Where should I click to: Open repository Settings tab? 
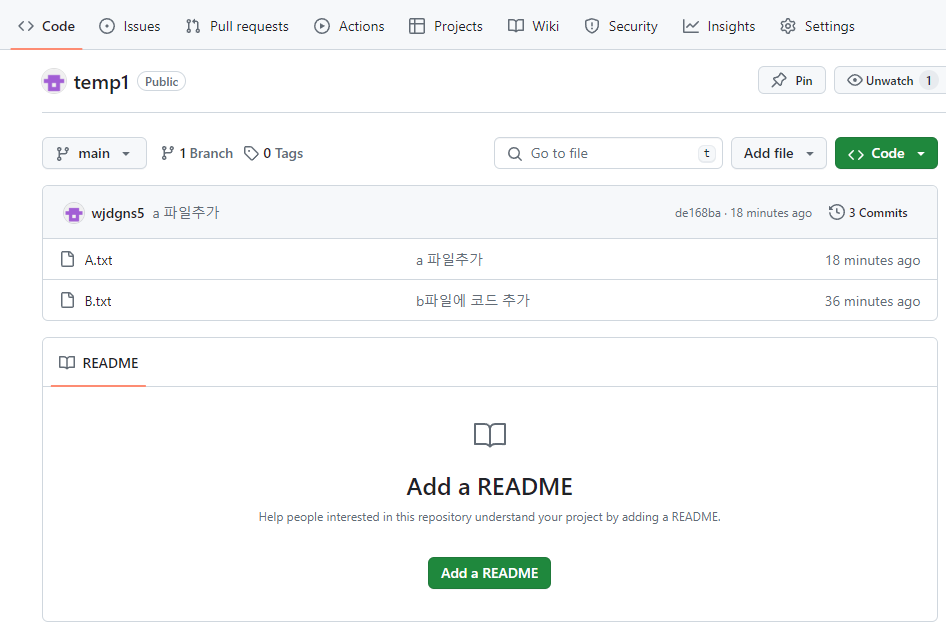[x=817, y=27]
